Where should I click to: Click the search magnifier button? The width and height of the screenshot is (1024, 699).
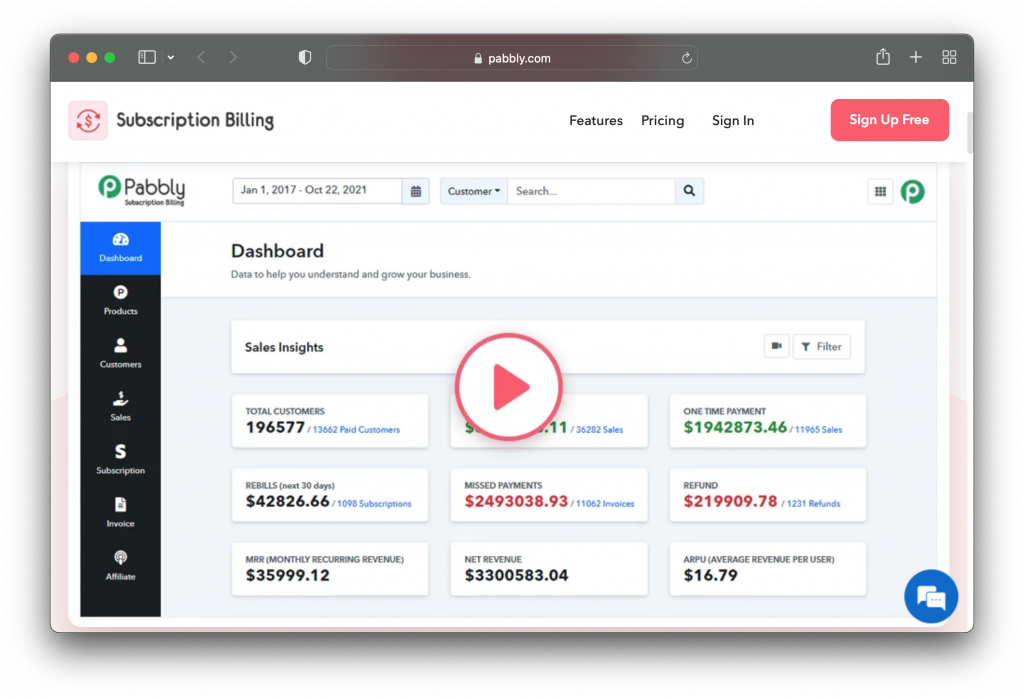coord(689,191)
